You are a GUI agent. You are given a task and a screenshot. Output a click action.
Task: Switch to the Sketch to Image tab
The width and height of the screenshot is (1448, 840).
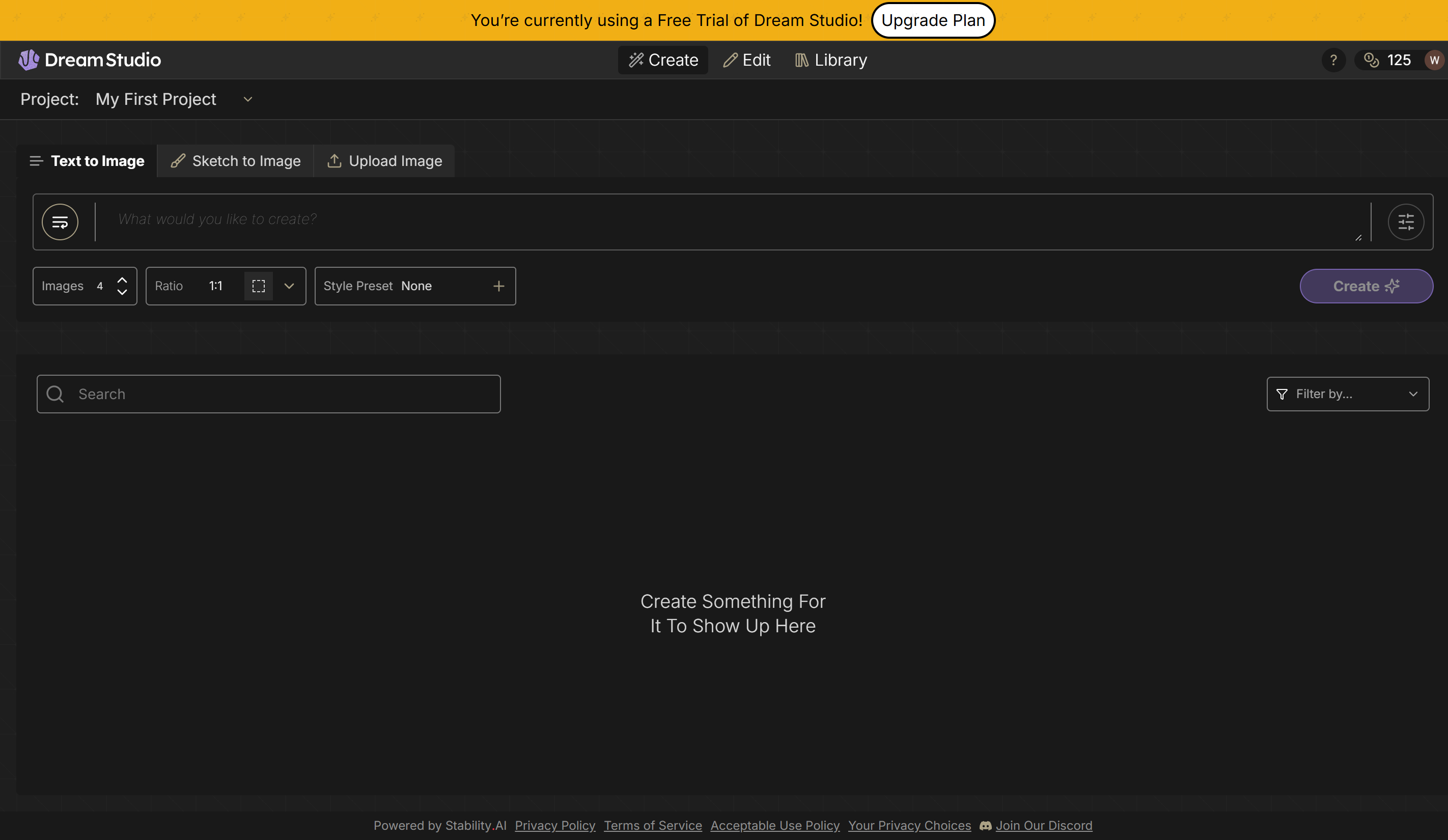click(234, 161)
